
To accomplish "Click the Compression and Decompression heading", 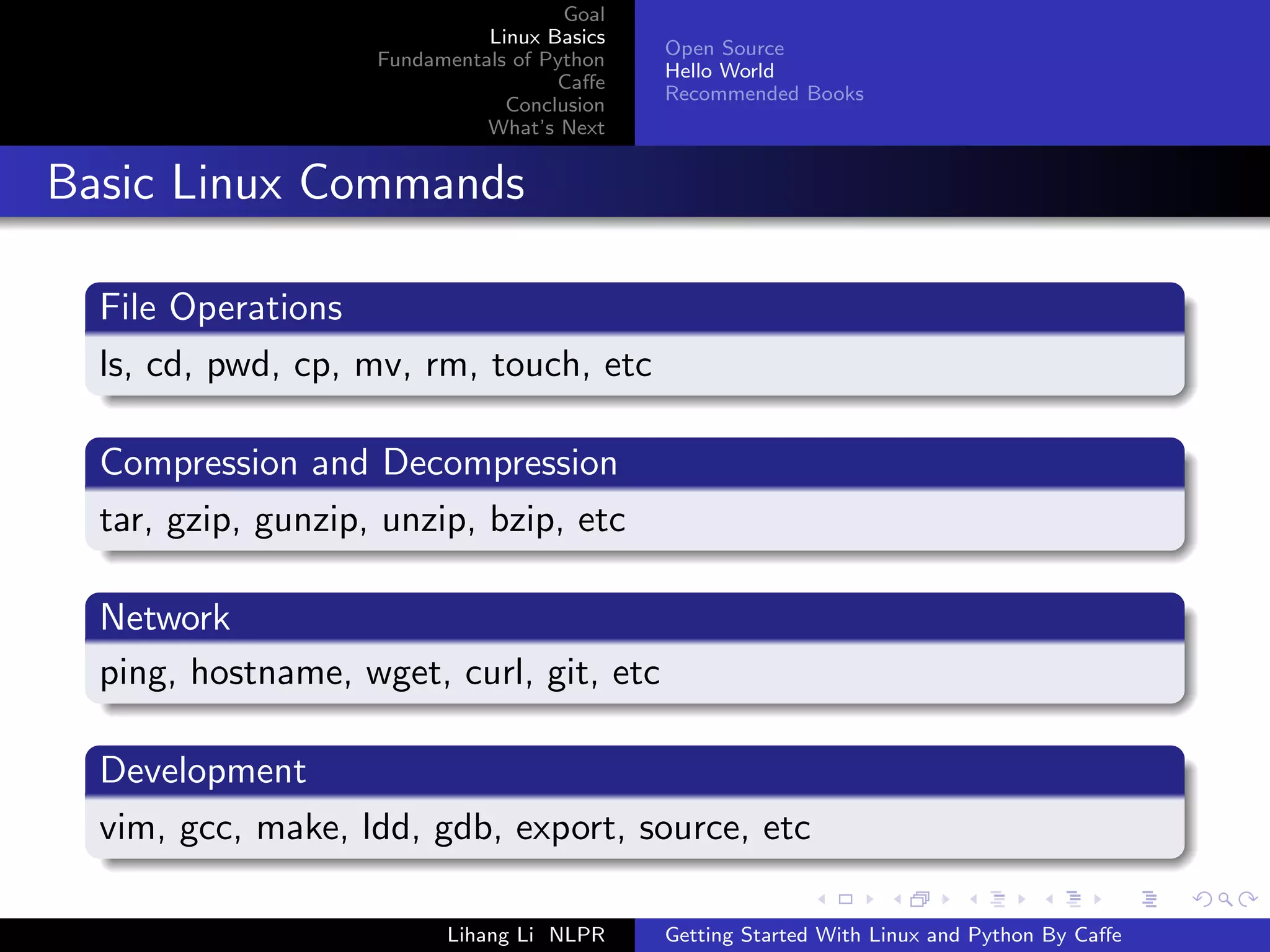I will tap(359, 462).
